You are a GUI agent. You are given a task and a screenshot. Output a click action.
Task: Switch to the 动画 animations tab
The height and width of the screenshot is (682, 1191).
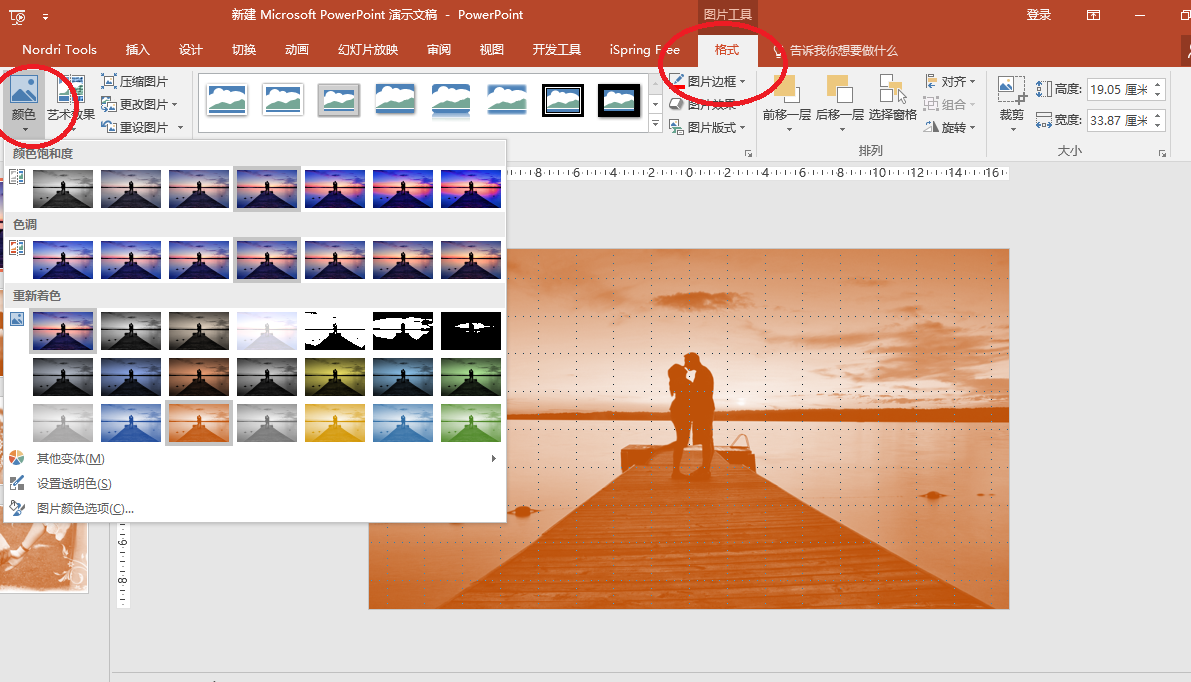pyautogui.click(x=297, y=49)
